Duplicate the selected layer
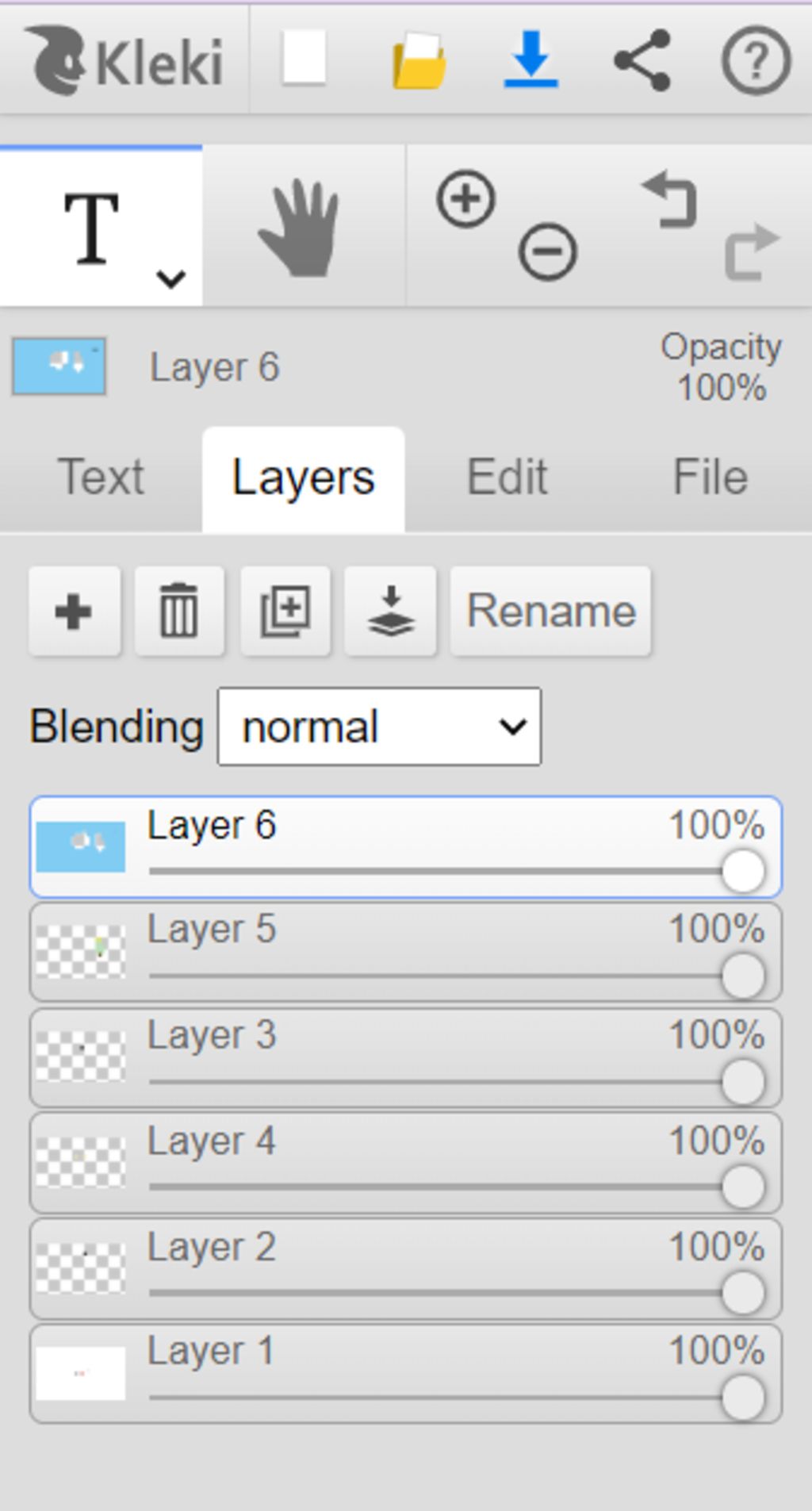 coord(285,612)
